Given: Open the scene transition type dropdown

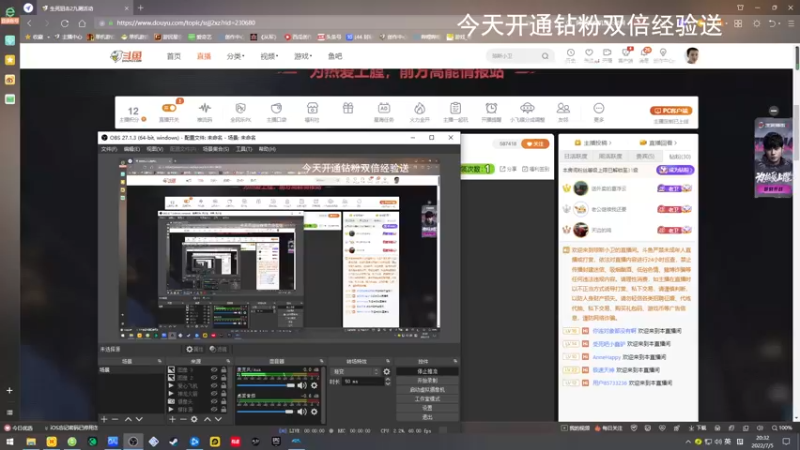Looking at the screenshot, I should pos(356,371).
